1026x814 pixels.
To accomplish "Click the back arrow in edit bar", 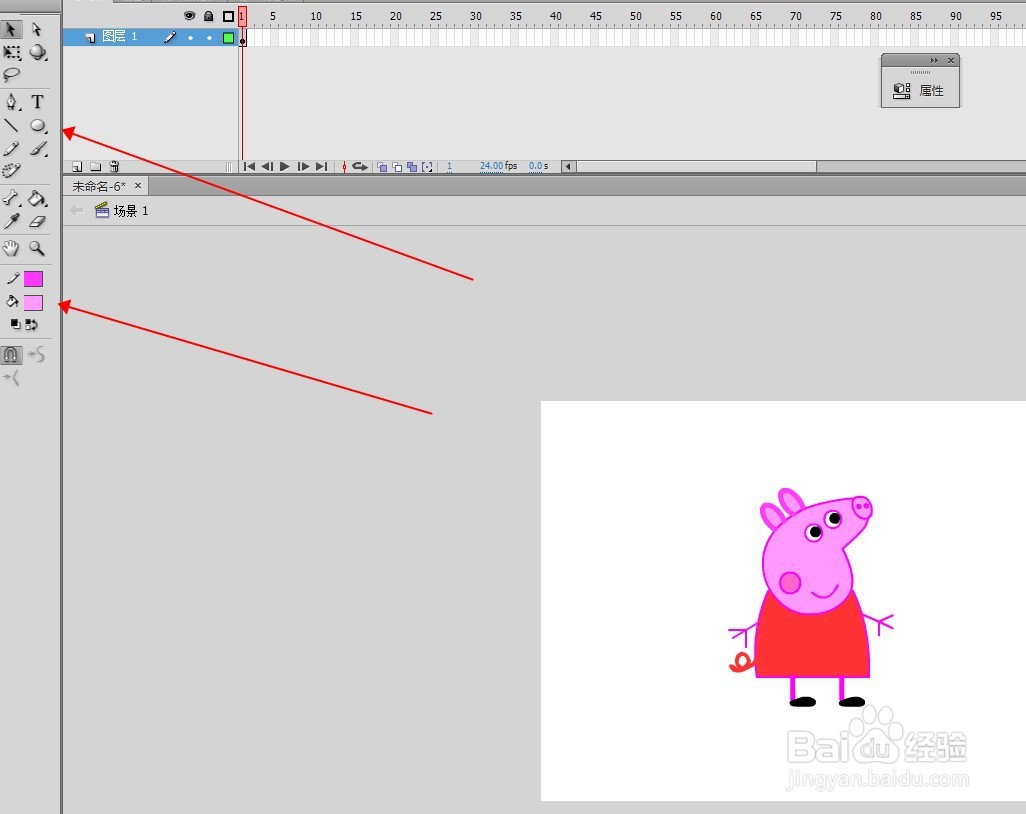I will click(x=77, y=211).
